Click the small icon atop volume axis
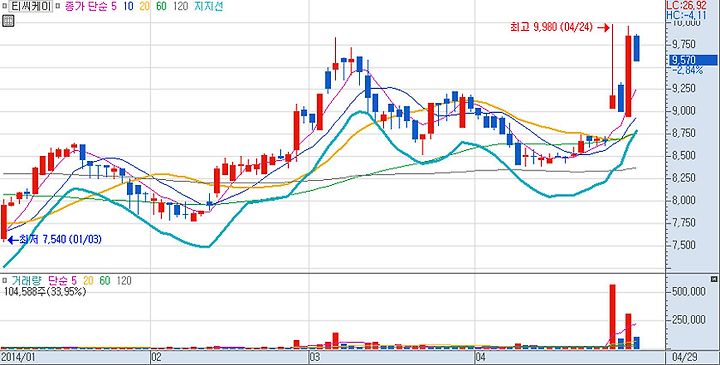720x365 pixels. (714, 279)
